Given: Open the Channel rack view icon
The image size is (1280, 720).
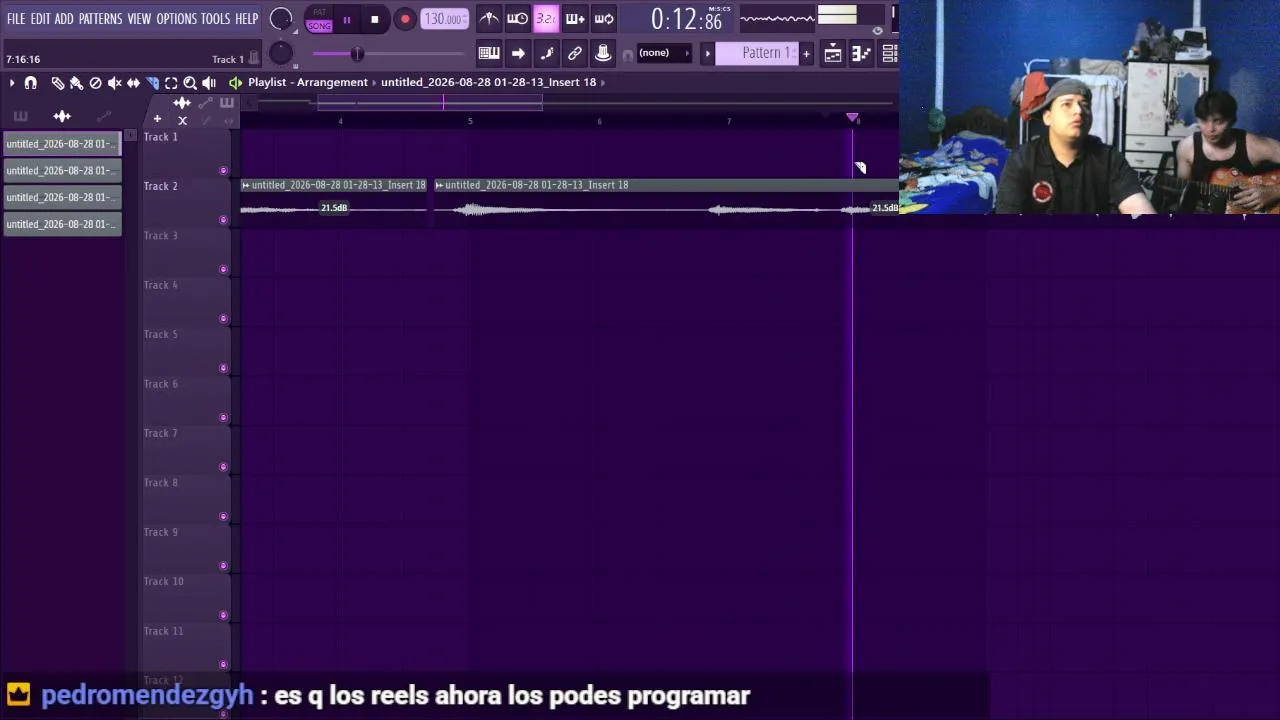Looking at the screenshot, I should tap(889, 54).
